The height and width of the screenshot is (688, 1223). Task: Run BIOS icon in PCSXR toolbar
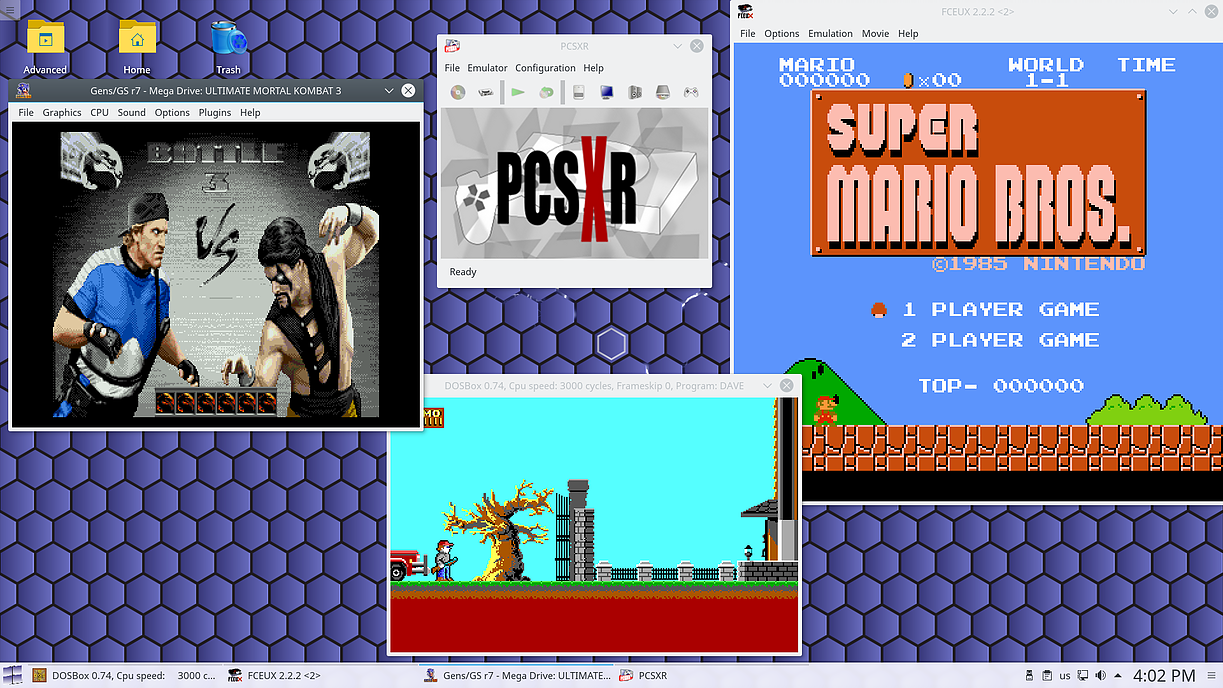485,92
